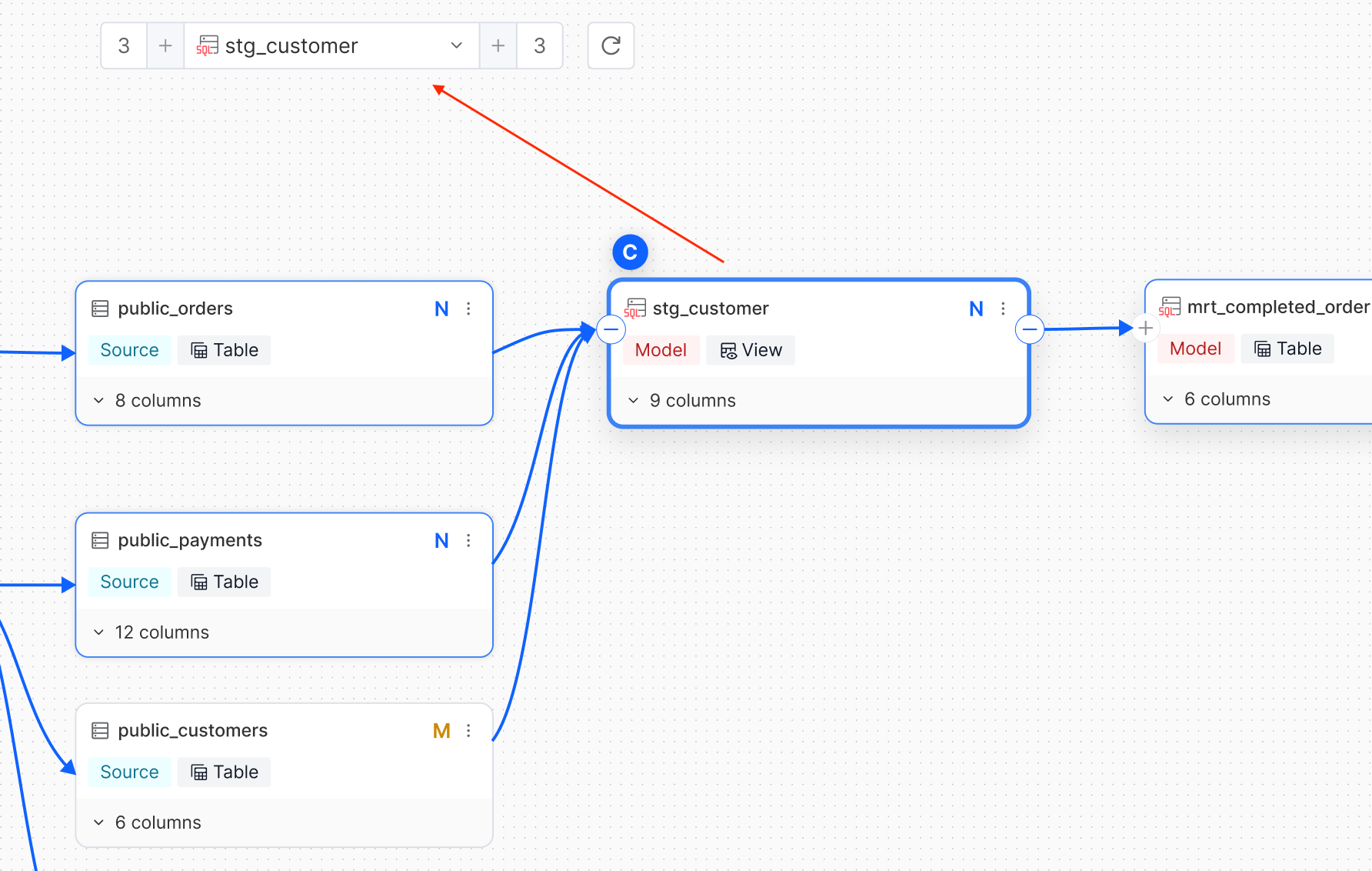
Task: Increase downstream depth with right plus button
Action: click(x=498, y=46)
